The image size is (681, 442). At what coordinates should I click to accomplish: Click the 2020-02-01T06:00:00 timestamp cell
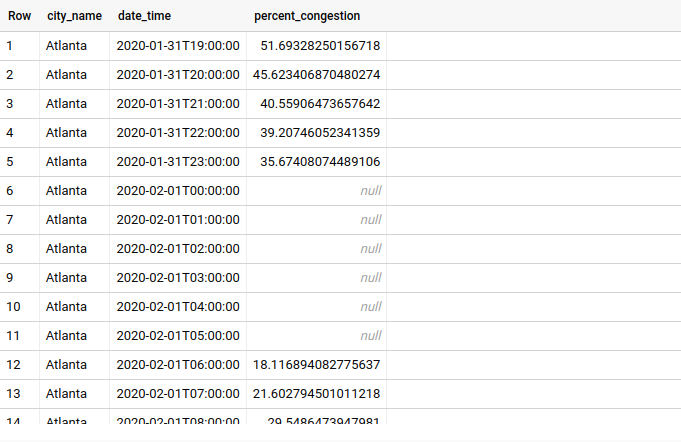coord(178,365)
